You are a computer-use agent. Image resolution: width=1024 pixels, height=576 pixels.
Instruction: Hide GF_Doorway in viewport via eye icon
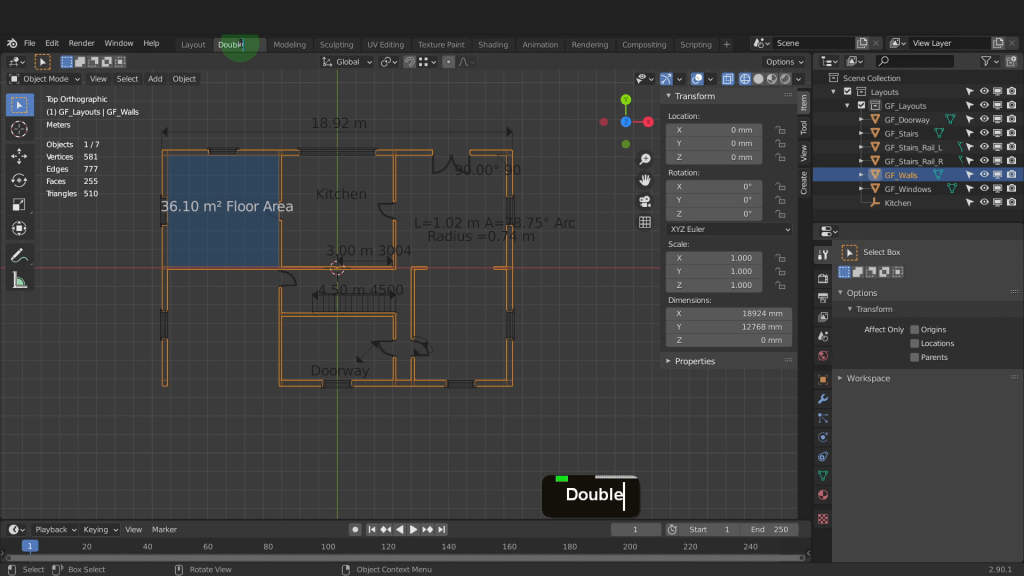click(984, 120)
